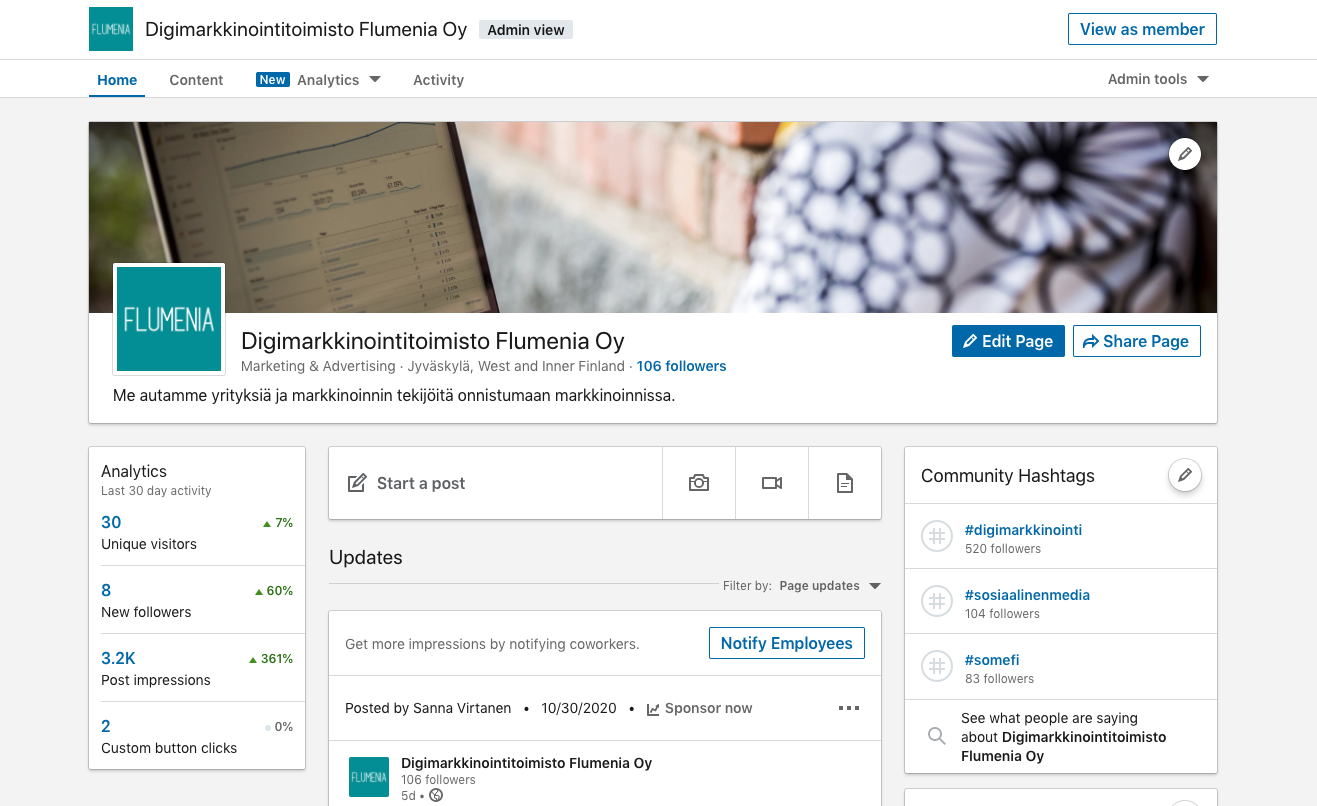
Task: Switch to the Content tab
Action: tap(196, 80)
